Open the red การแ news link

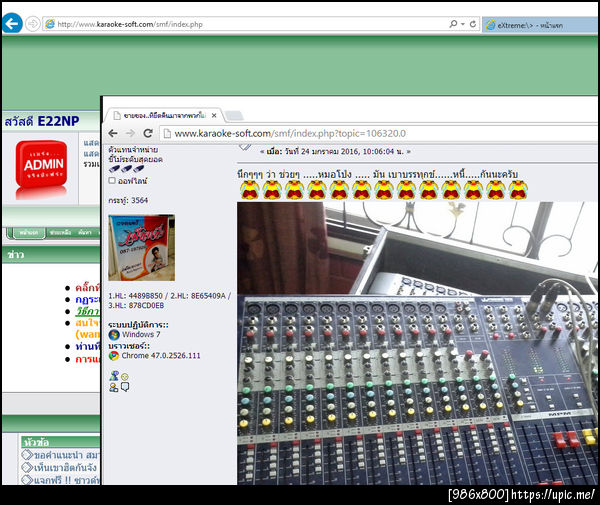(88, 359)
